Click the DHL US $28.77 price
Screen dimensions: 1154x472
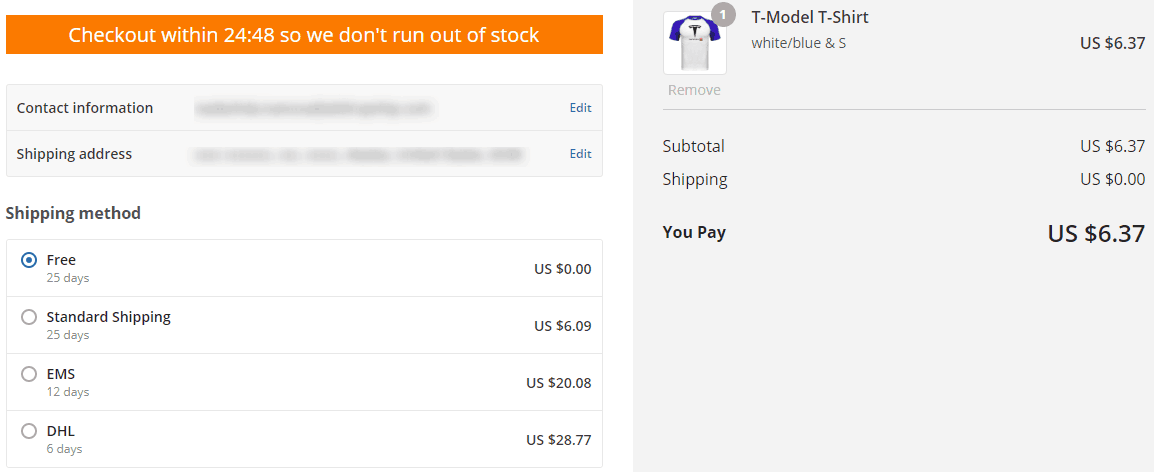[559, 440]
